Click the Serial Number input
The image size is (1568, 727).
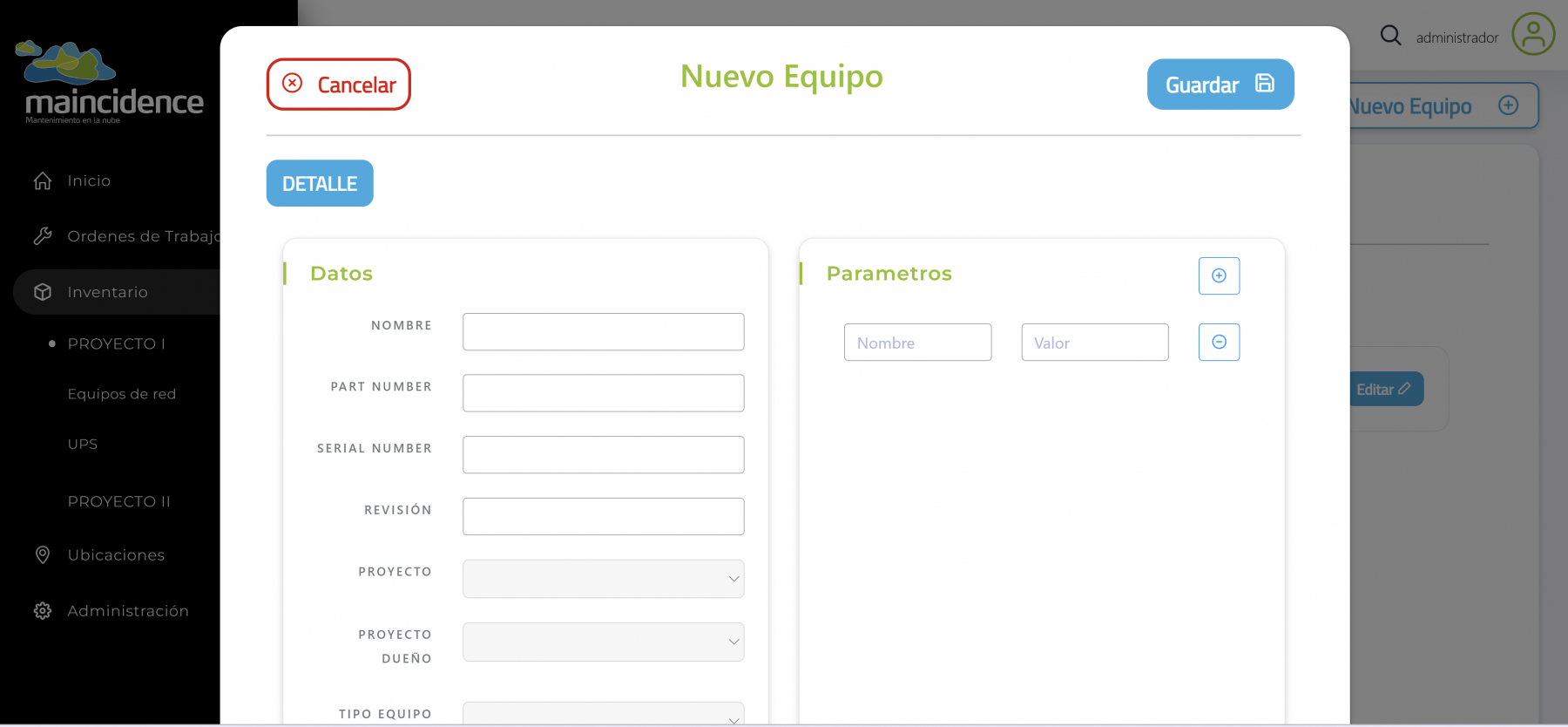pos(603,455)
